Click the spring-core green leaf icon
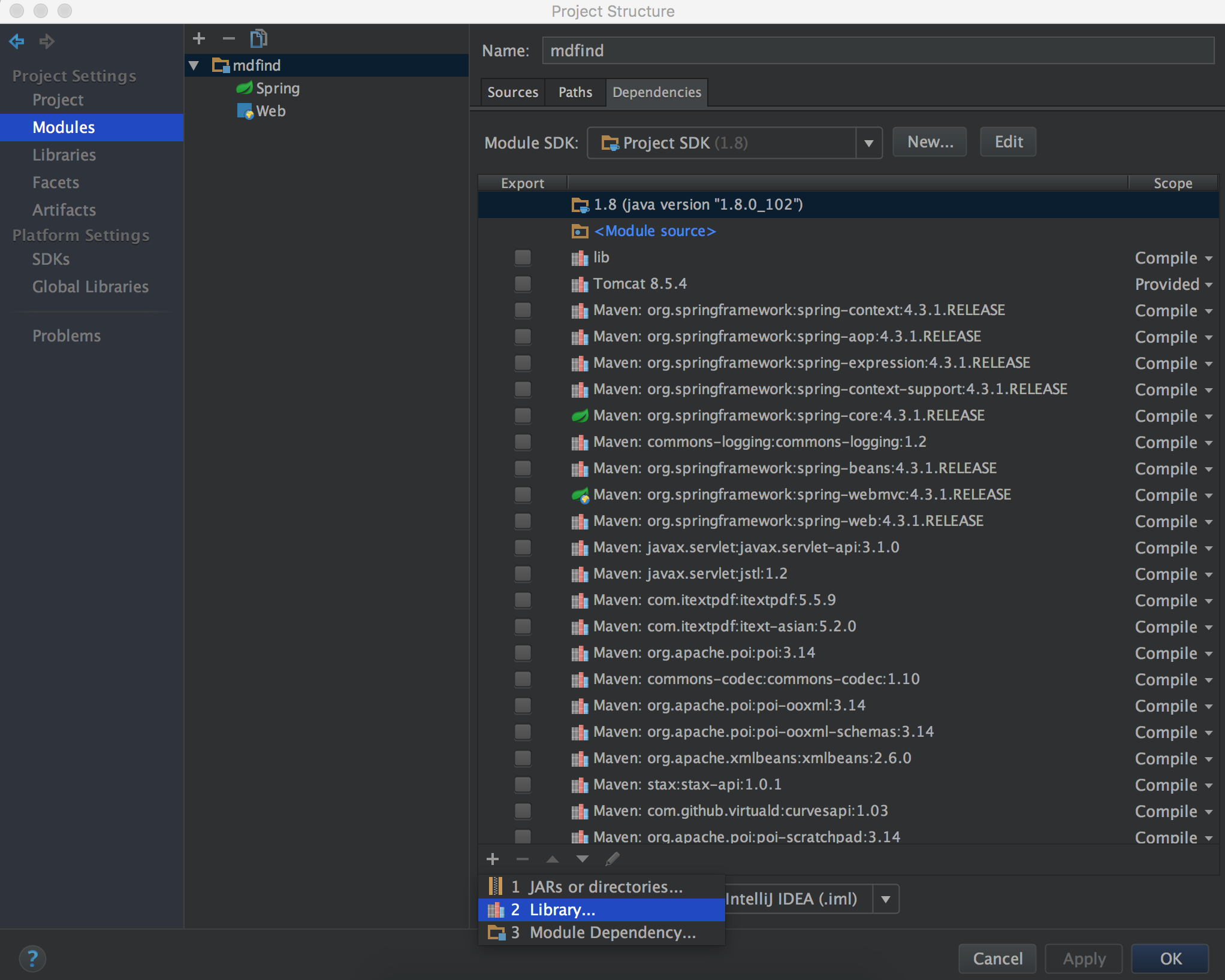1225x980 pixels. click(x=580, y=416)
